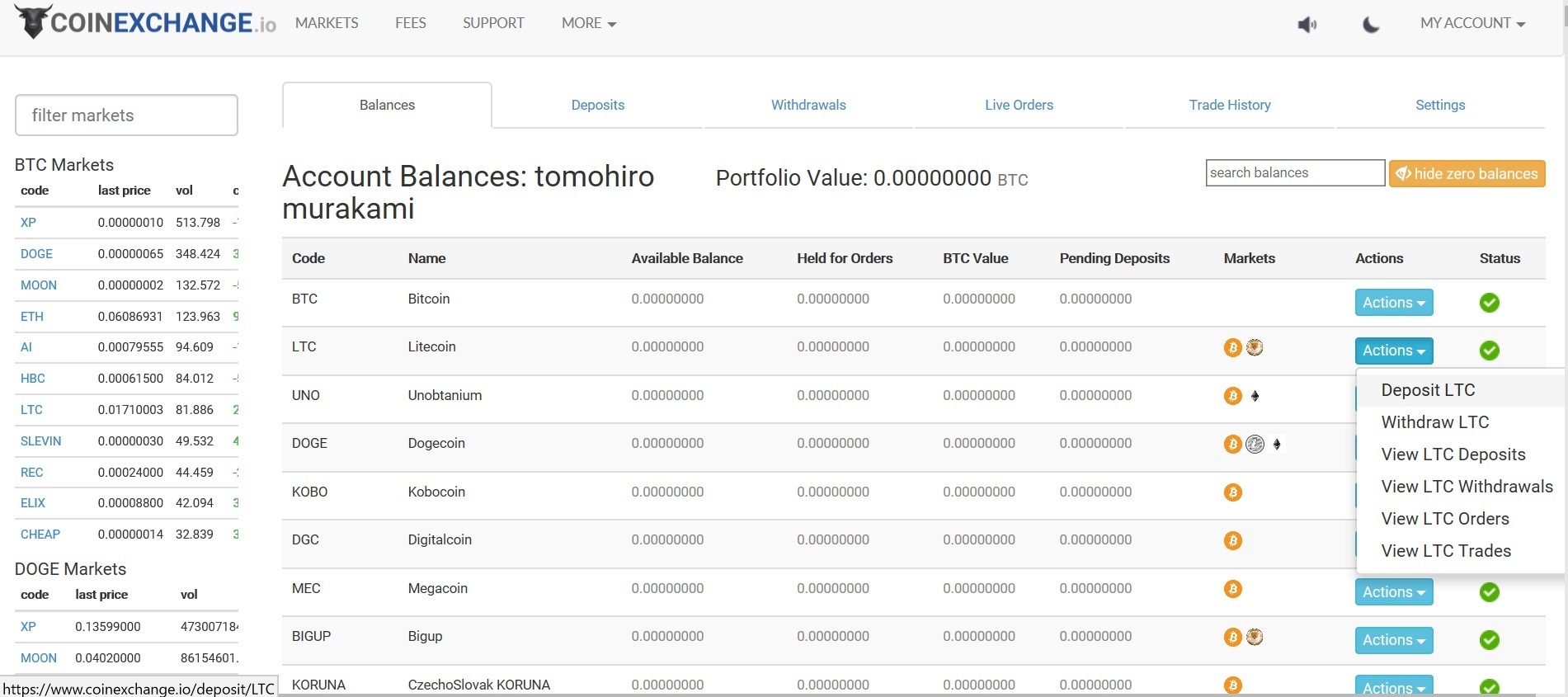This screenshot has height=697, width=1568.
Task: Click the Dogecoin market icon in the LTC row
Action: pos(1255,347)
